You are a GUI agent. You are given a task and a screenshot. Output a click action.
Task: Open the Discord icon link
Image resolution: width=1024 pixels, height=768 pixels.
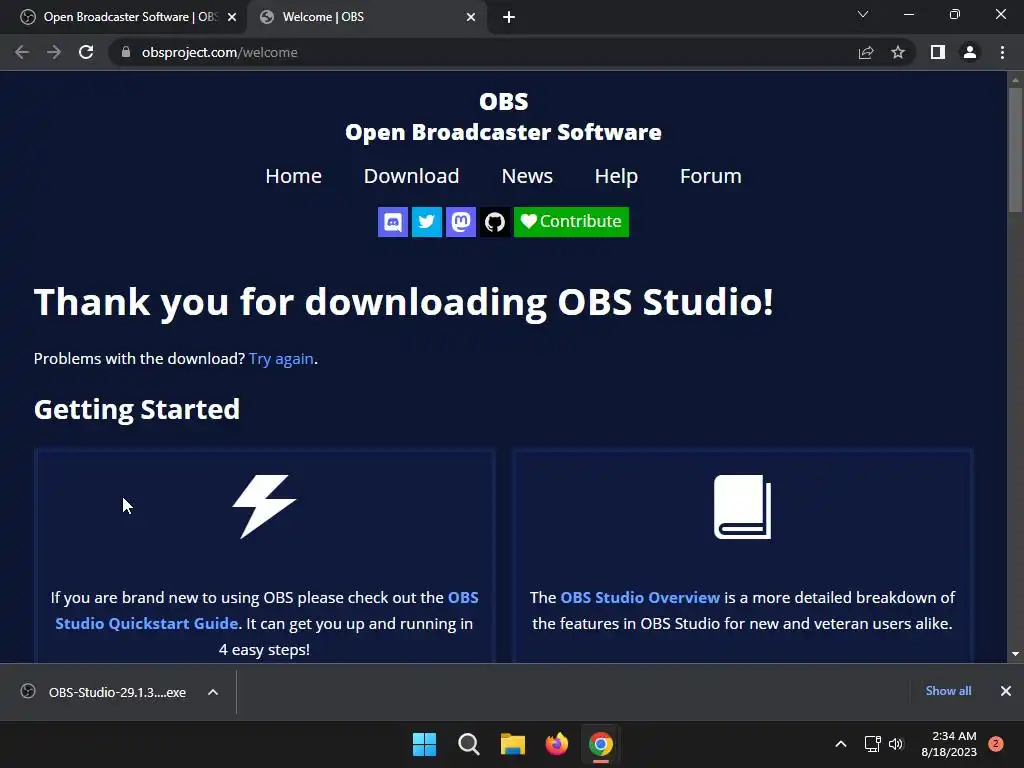392,222
